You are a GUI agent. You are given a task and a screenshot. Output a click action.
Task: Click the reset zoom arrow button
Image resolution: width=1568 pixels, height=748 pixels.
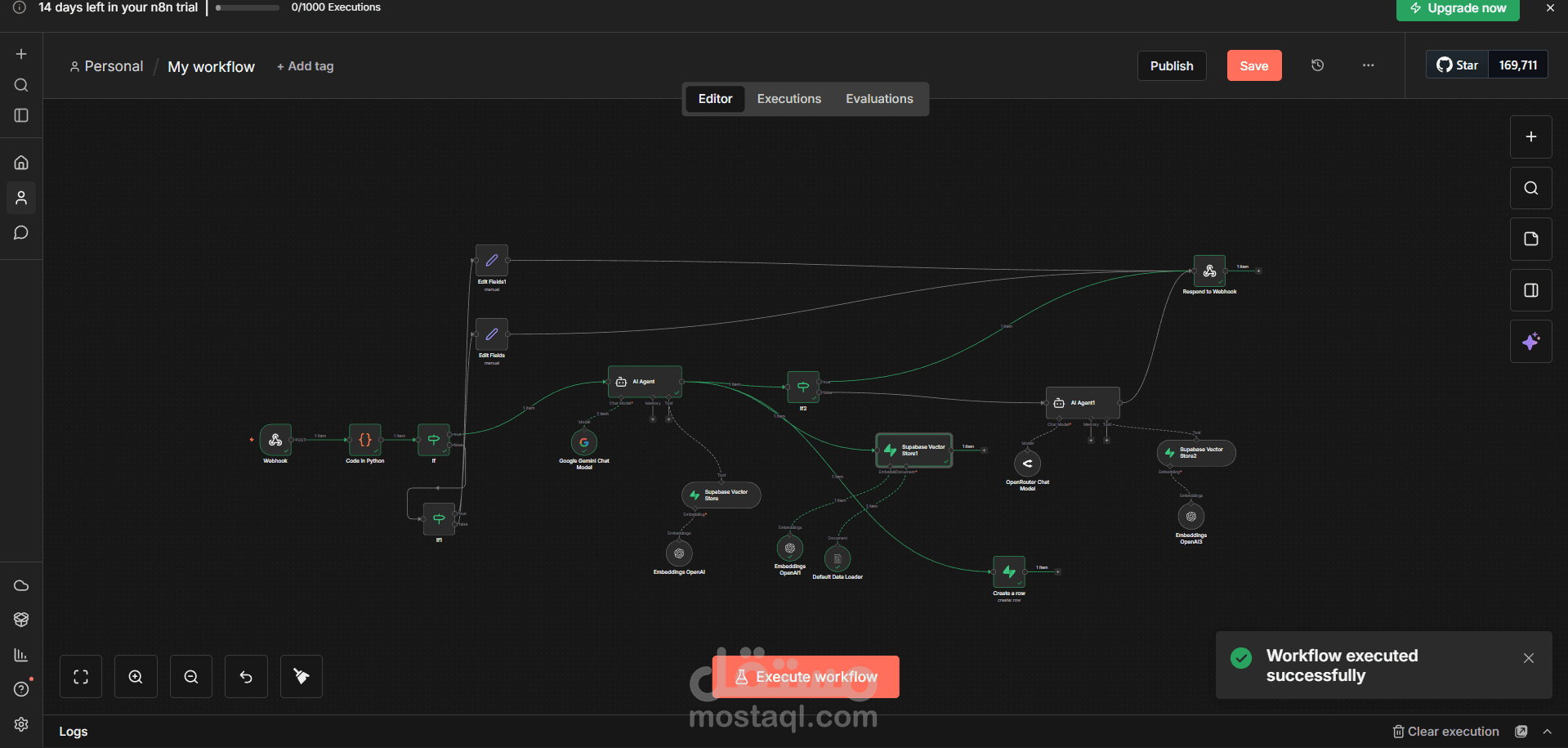(x=246, y=677)
